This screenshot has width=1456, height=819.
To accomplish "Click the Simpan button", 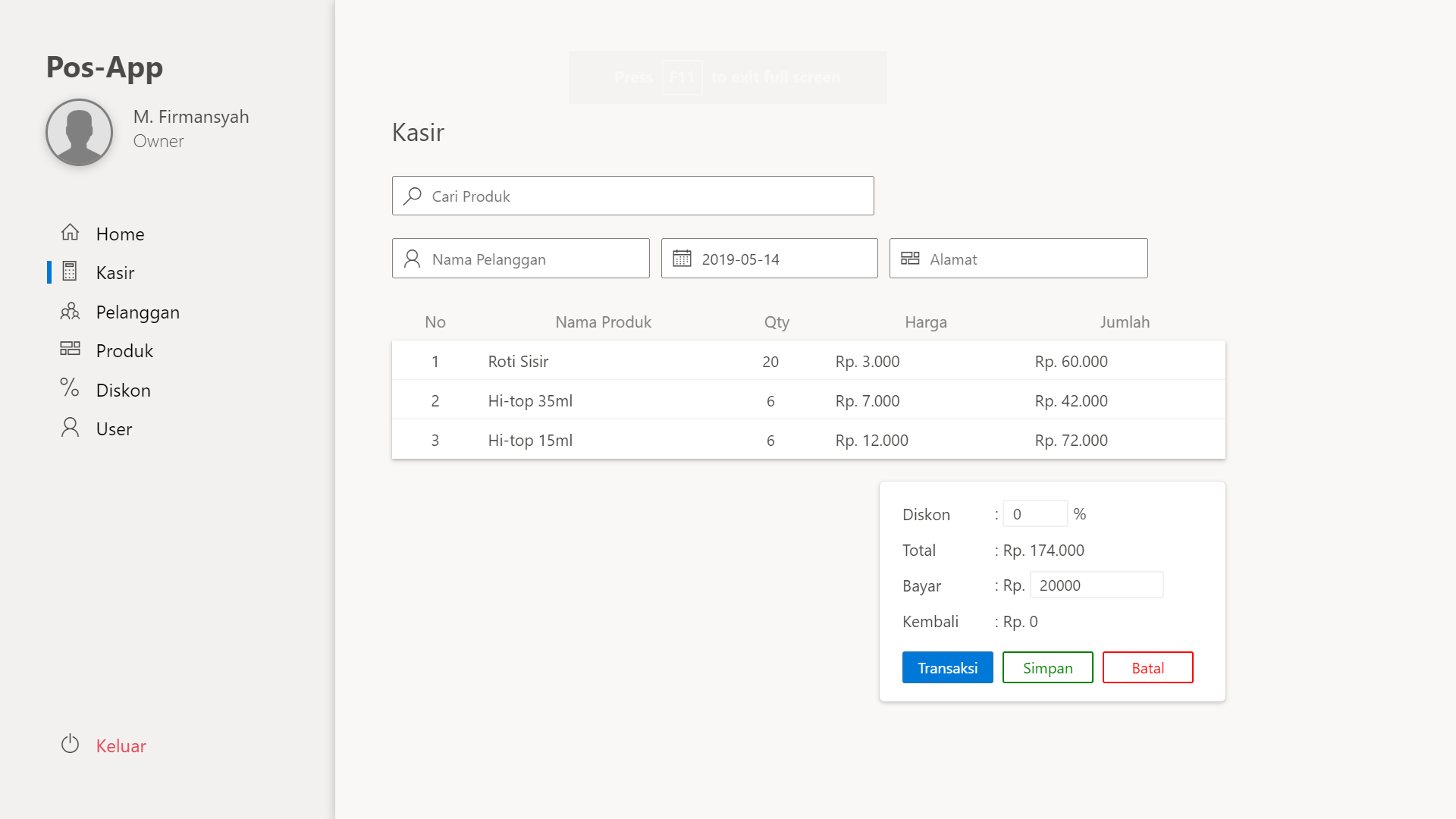I will coord(1047,667).
